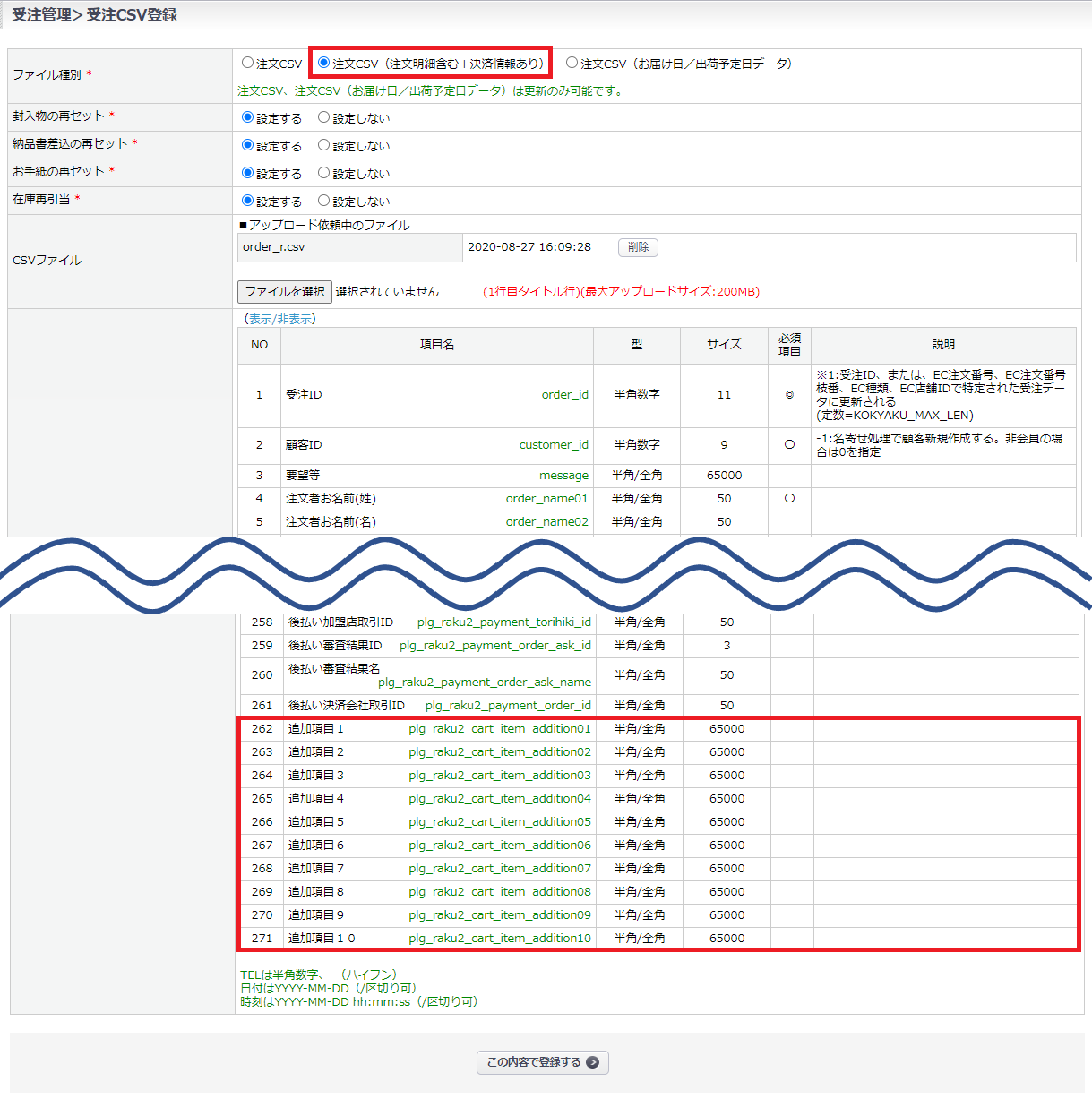Select 設定しない for 在庫再引当
Viewport: 1092px width, 1099px height.
pos(324,201)
